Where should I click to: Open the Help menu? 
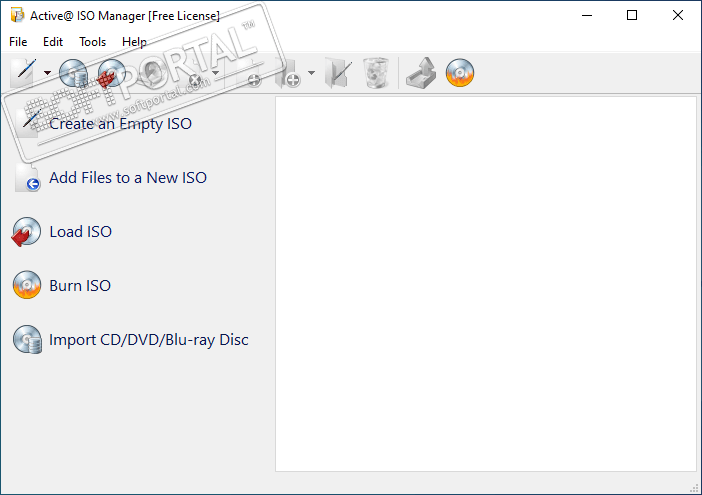coord(134,42)
